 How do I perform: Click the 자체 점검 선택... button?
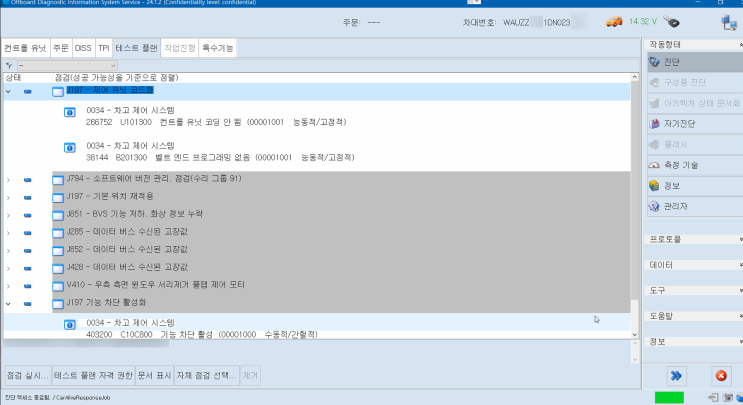tap(207, 376)
